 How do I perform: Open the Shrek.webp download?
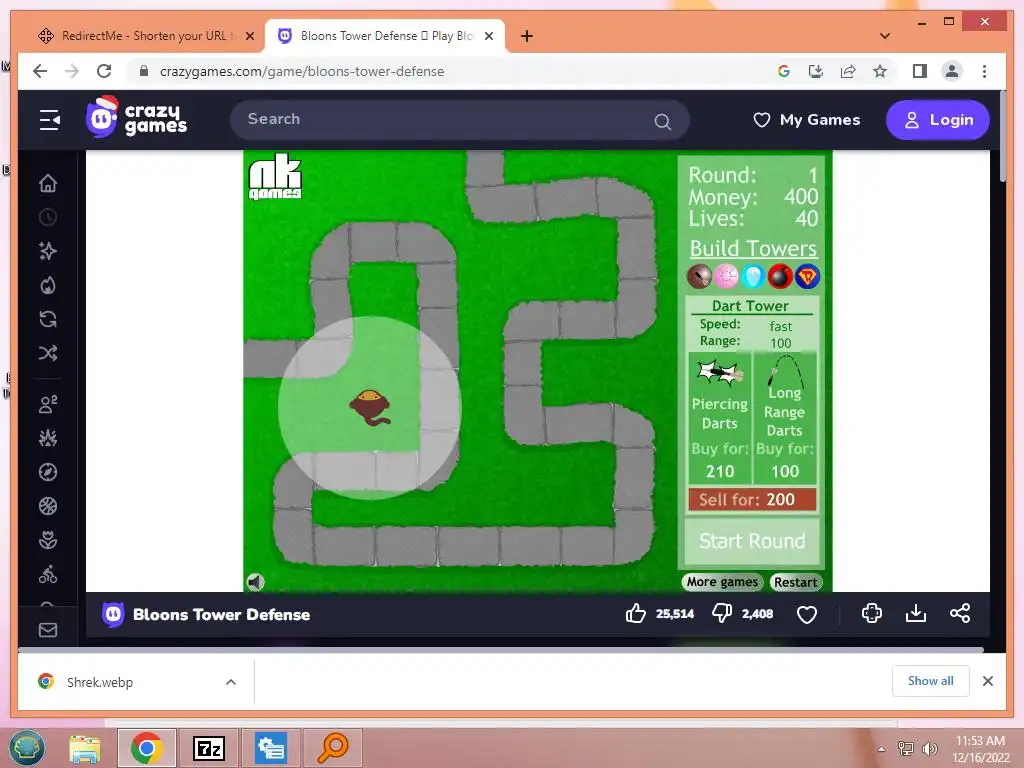(x=99, y=682)
